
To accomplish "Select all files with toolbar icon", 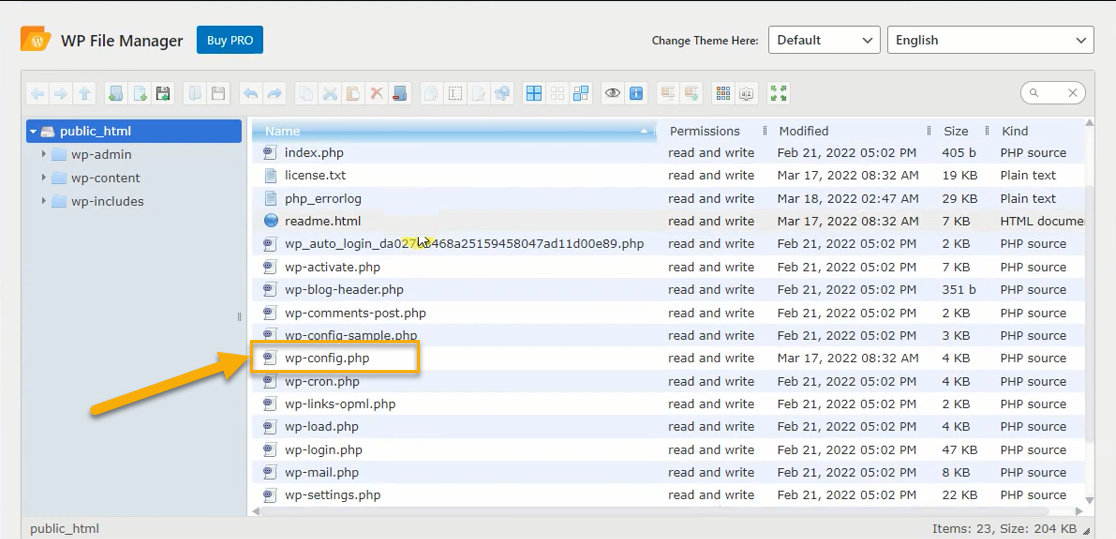I will [x=534, y=93].
